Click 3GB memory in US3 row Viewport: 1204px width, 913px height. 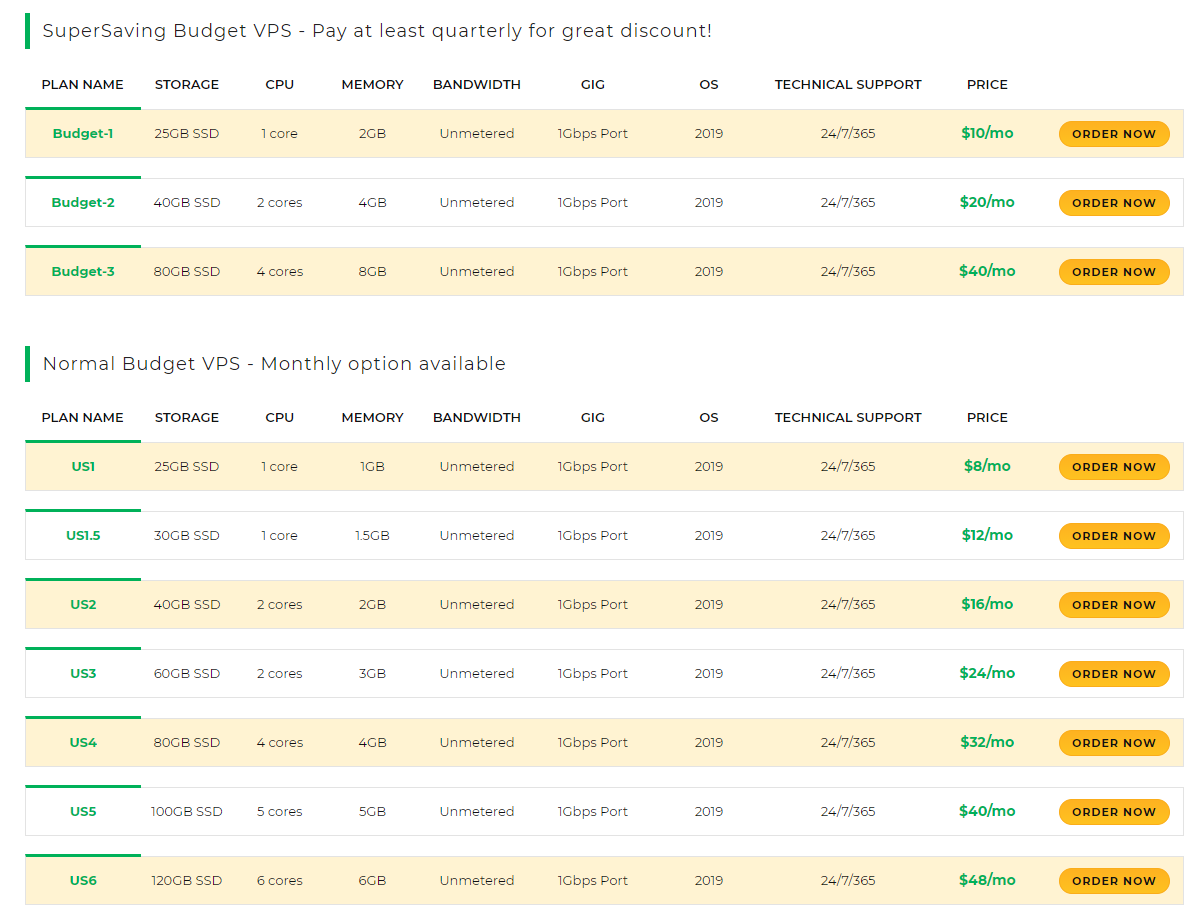click(x=372, y=673)
